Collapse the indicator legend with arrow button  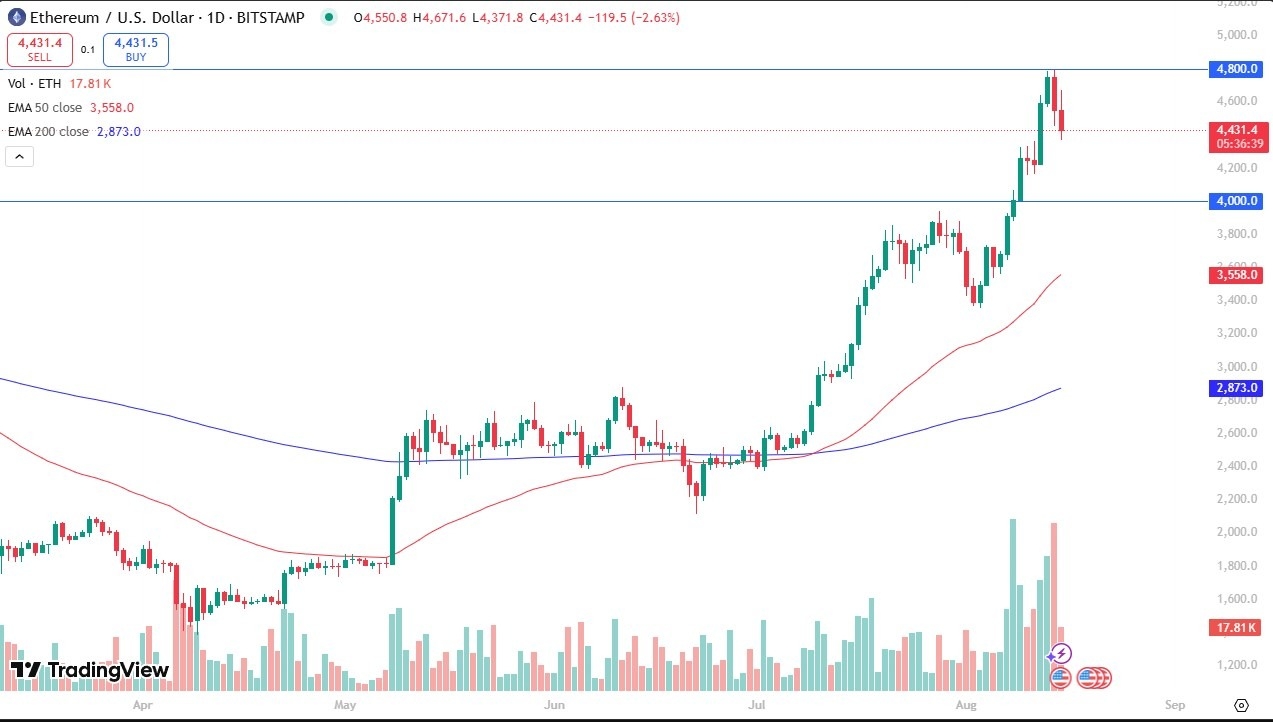click(20, 156)
